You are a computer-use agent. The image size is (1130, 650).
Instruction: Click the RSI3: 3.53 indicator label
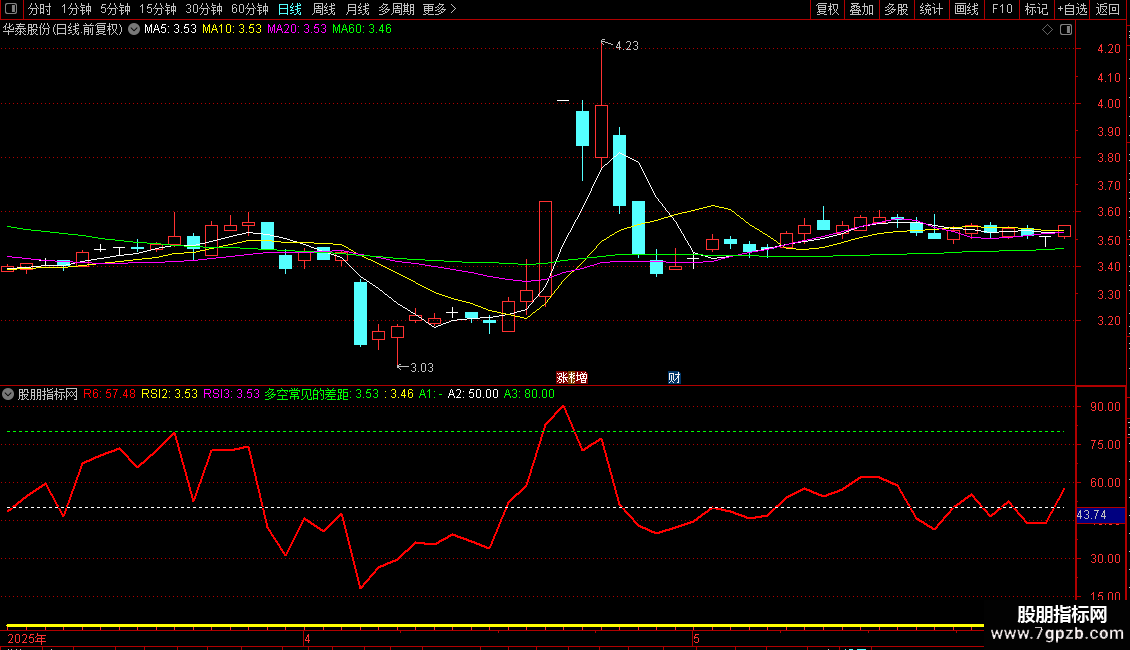[x=231, y=394]
